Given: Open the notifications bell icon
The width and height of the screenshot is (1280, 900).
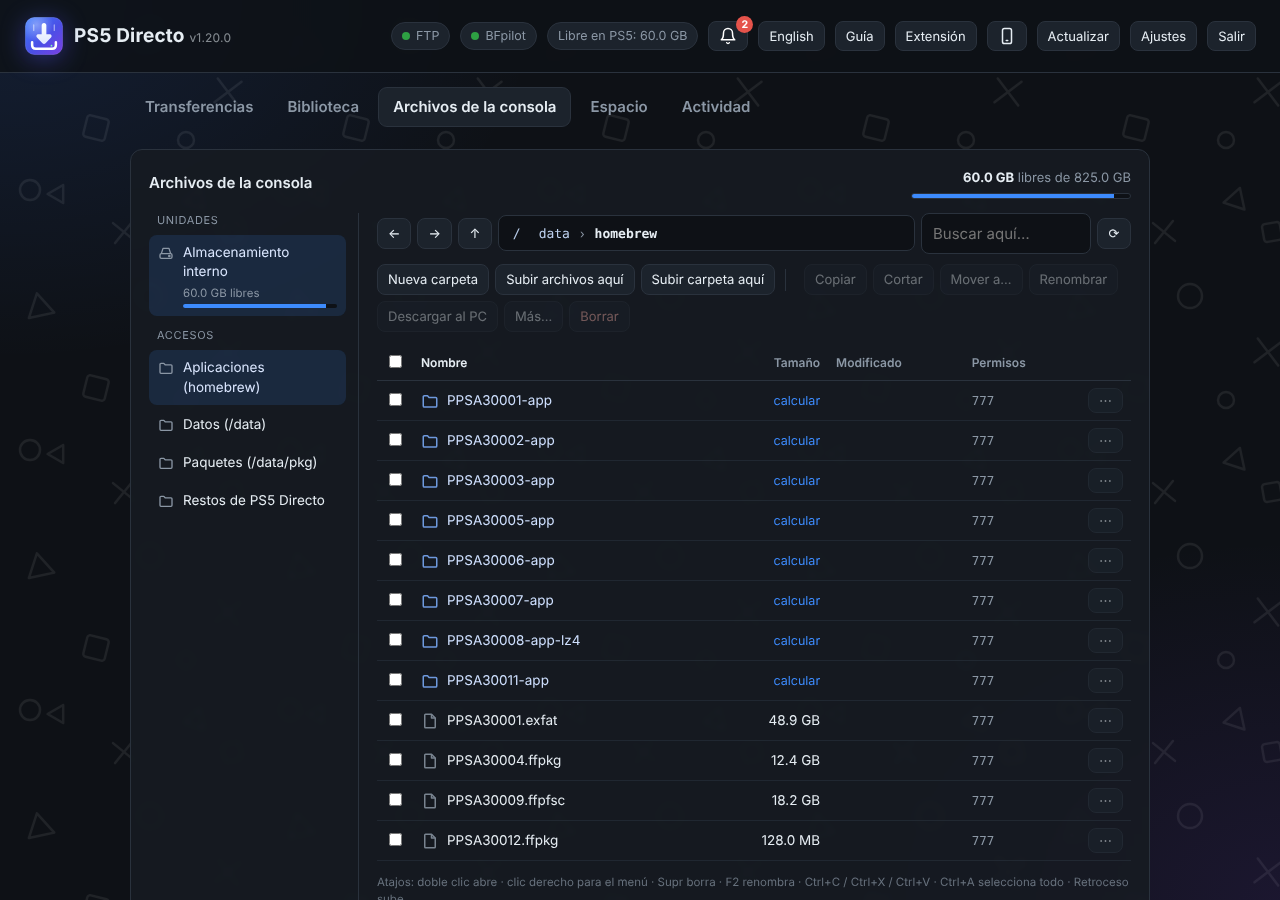Looking at the screenshot, I should (x=727, y=36).
